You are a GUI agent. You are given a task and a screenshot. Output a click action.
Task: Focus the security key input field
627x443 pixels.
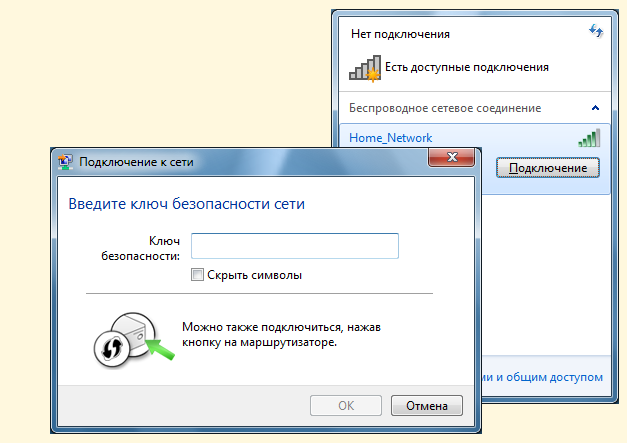tap(295, 246)
